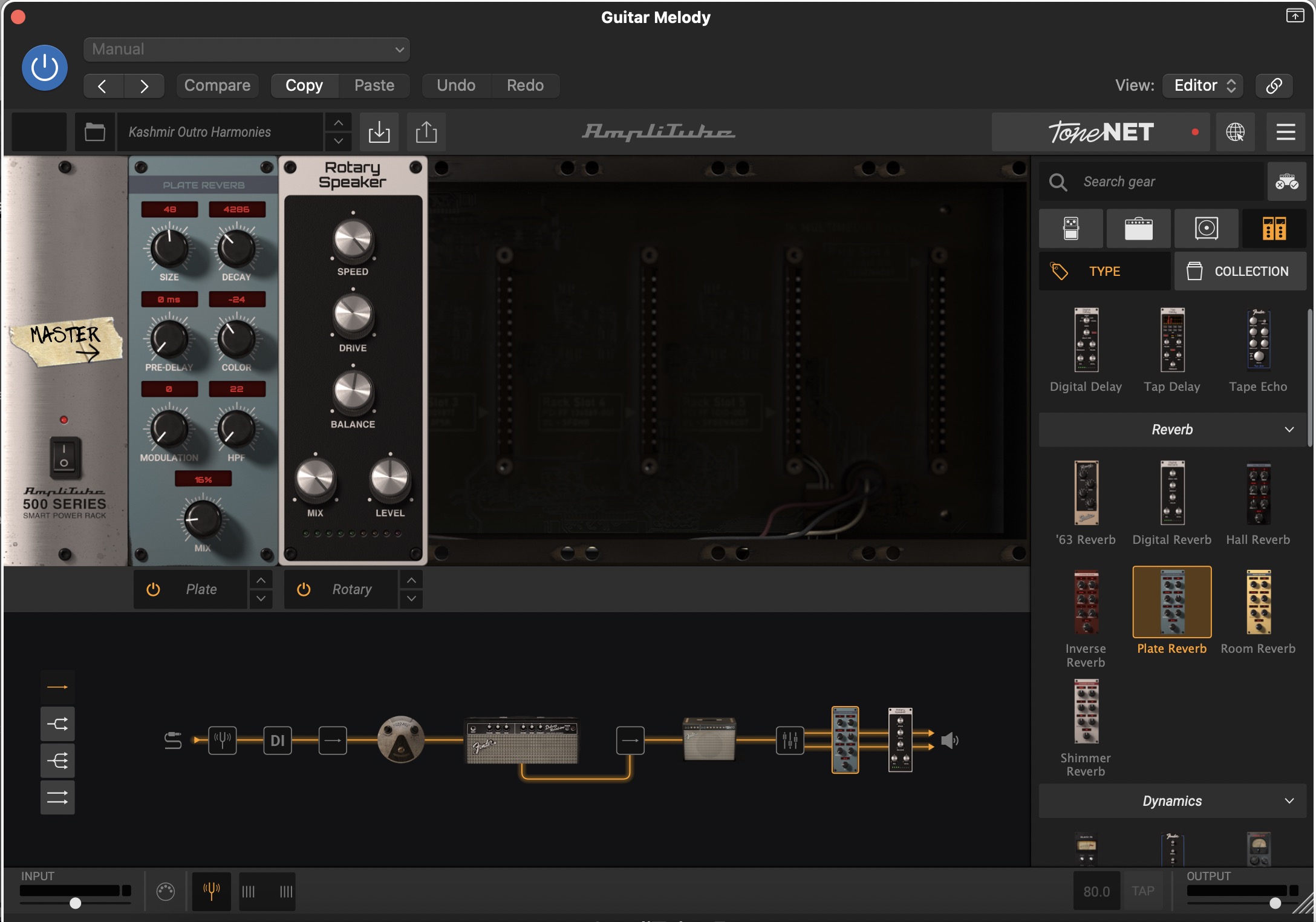Click the Copy button
This screenshot has height=922, width=1316.
pos(304,85)
